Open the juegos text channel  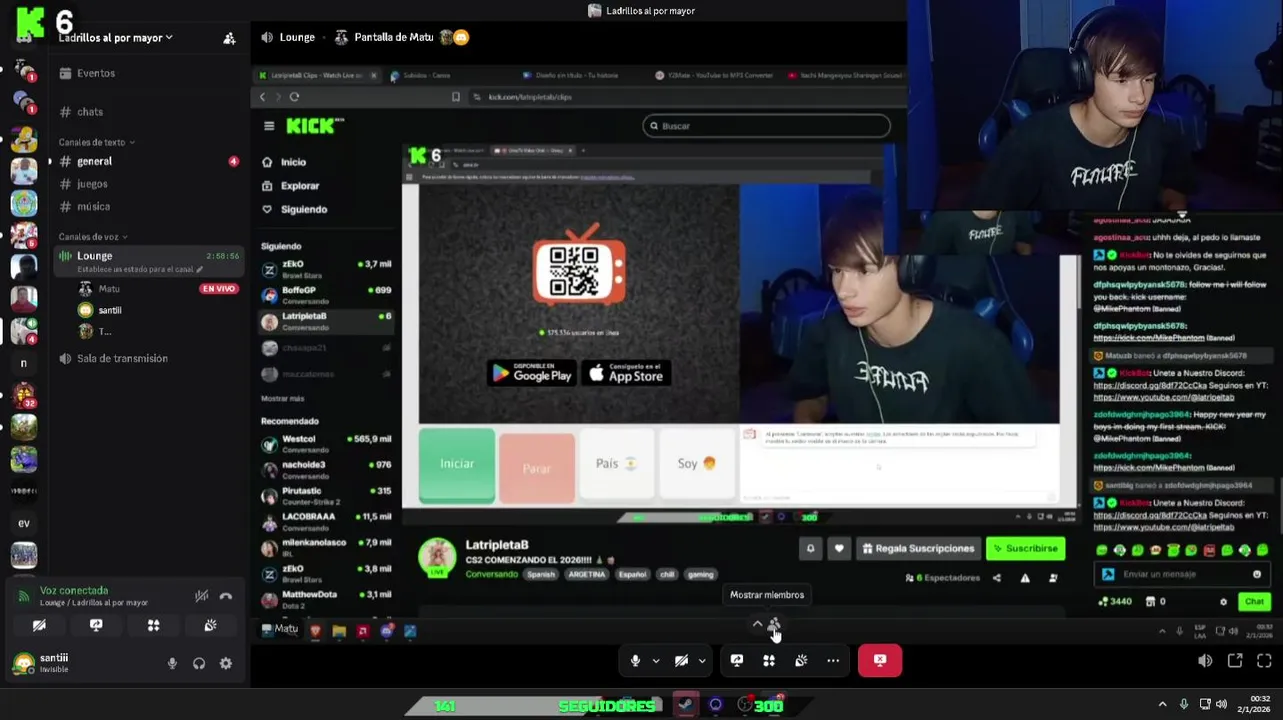click(92, 184)
